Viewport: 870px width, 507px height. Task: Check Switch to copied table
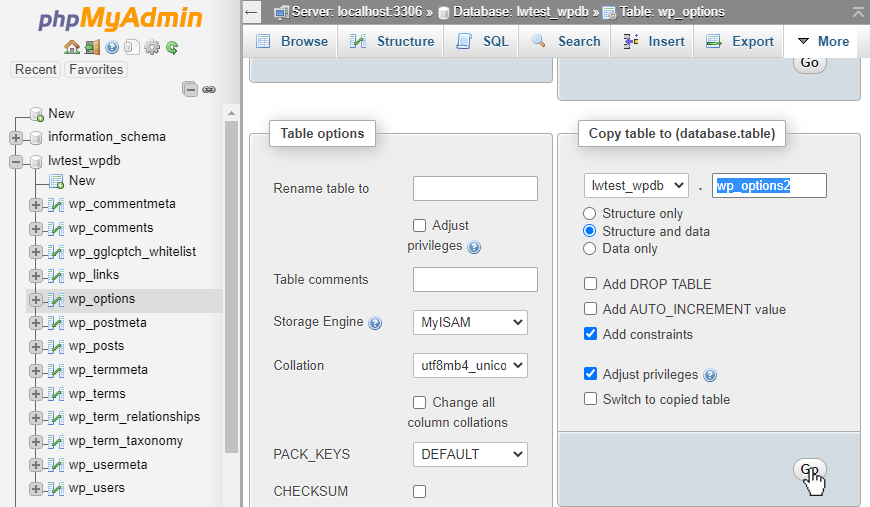(x=591, y=399)
